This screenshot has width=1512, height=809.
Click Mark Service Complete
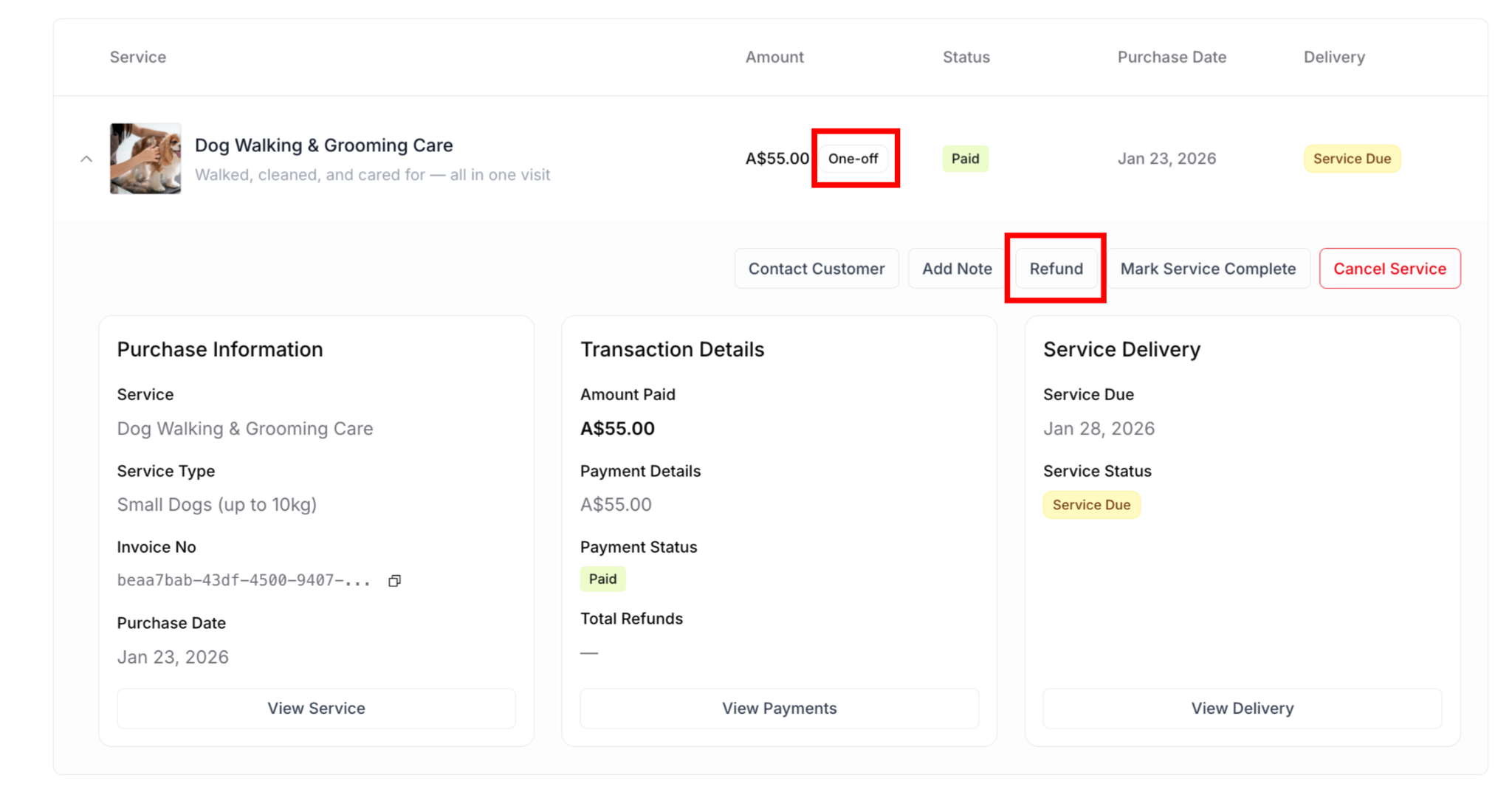[1208, 269]
